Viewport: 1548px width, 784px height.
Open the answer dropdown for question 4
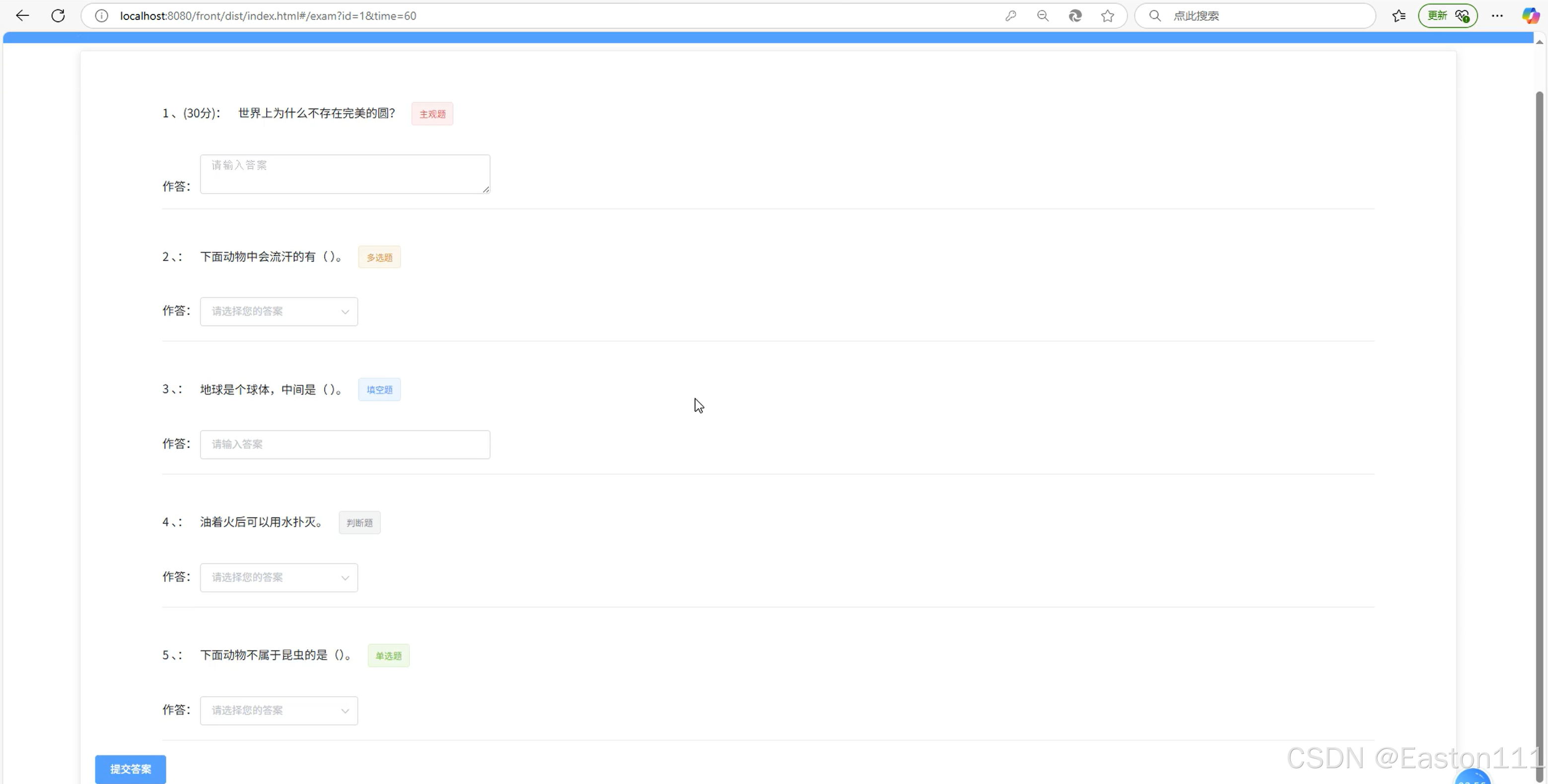click(279, 578)
